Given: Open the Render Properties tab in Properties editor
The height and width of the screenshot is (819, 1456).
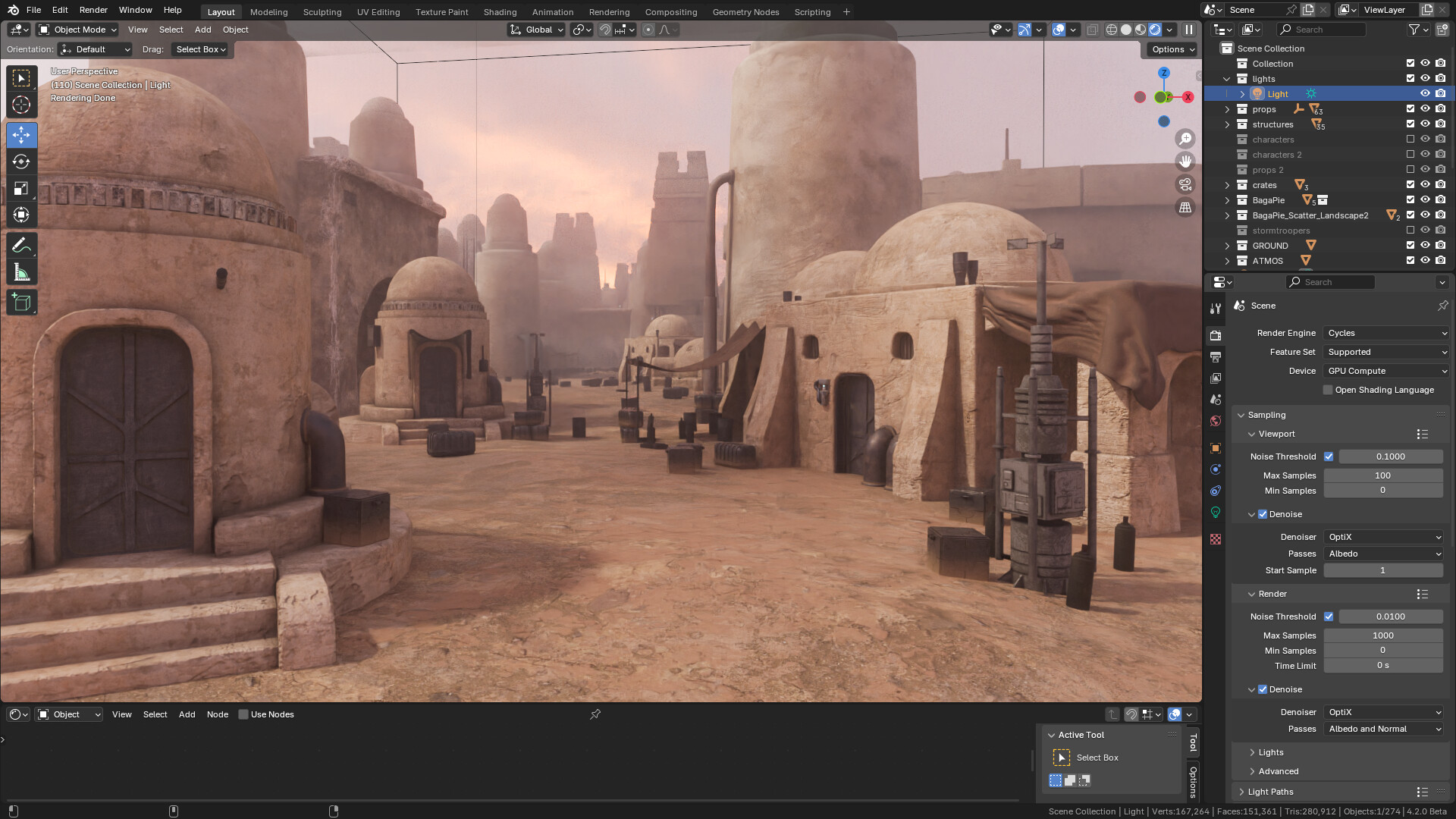Looking at the screenshot, I should pyautogui.click(x=1216, y=335).
